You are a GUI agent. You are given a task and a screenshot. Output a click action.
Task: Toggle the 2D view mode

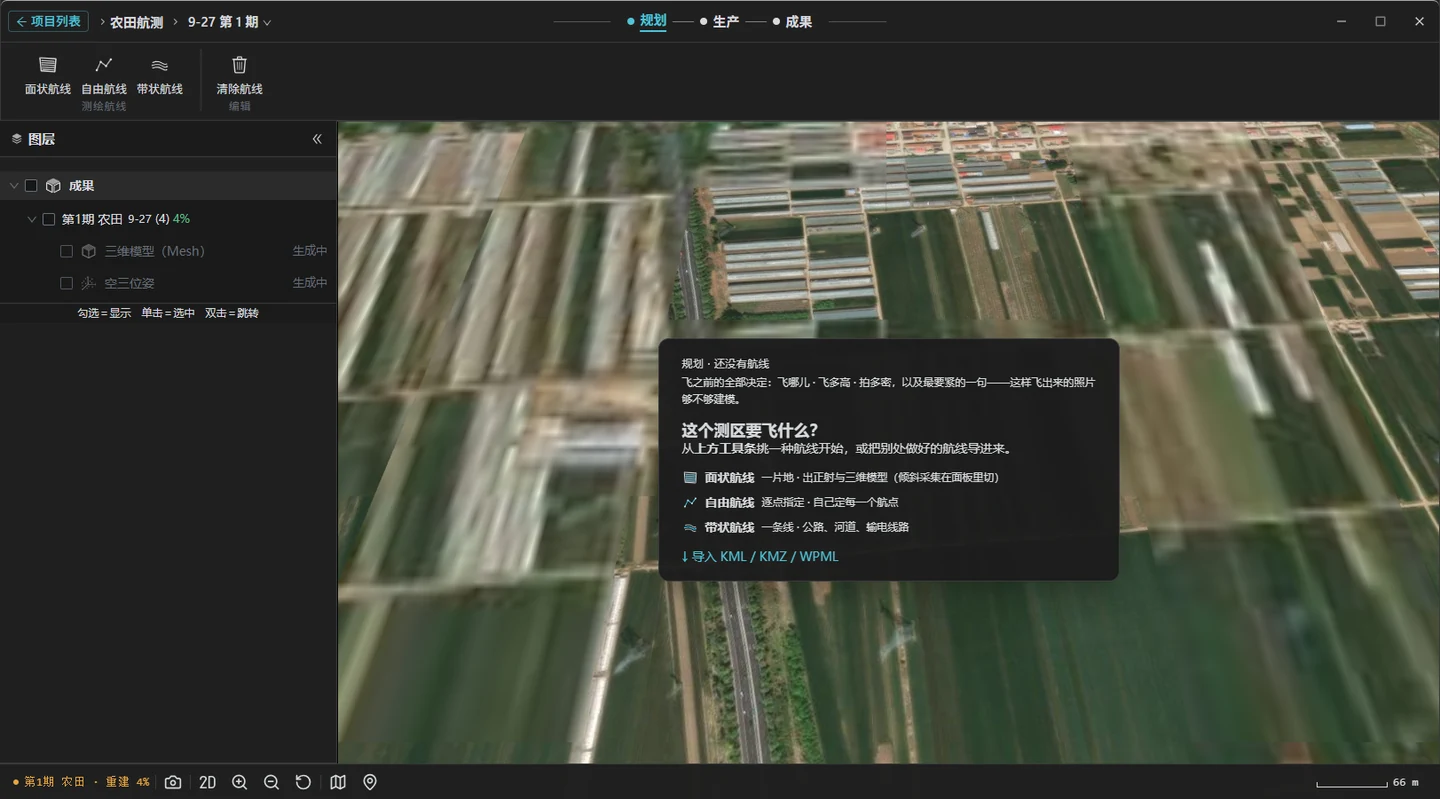[x=207, y=782]
